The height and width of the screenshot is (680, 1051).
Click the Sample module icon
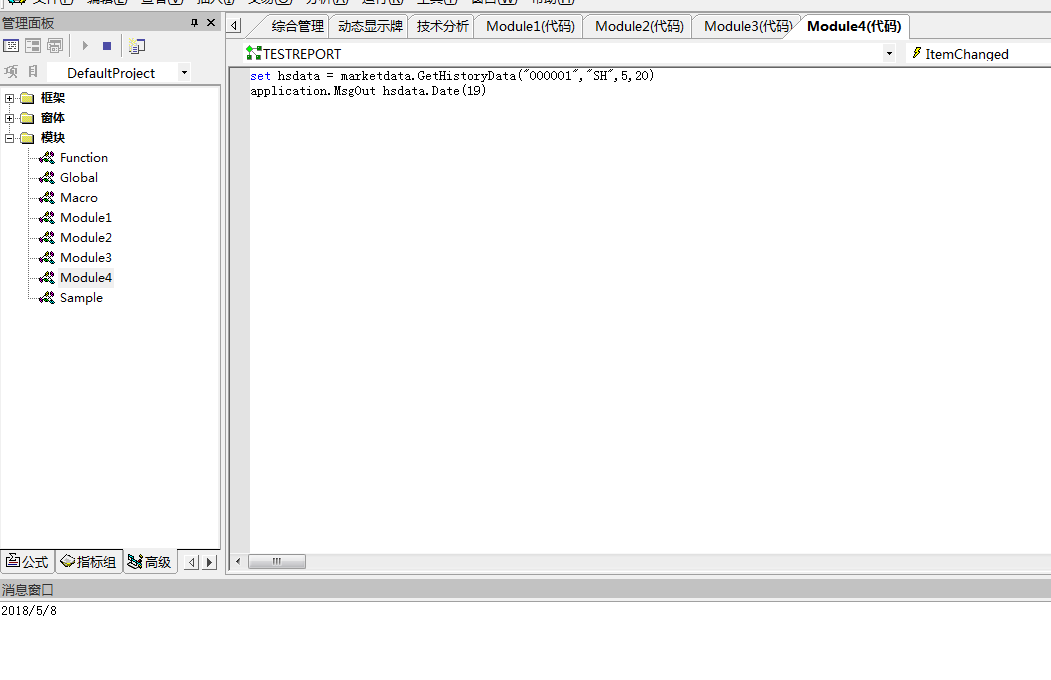47,297
